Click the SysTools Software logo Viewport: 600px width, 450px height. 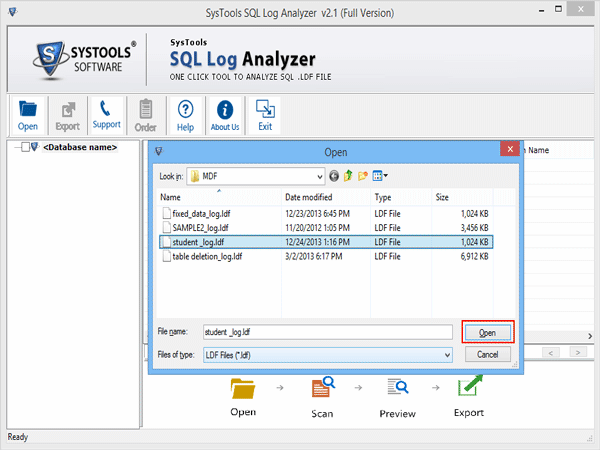pyautogui.click(x=83, y=60)
